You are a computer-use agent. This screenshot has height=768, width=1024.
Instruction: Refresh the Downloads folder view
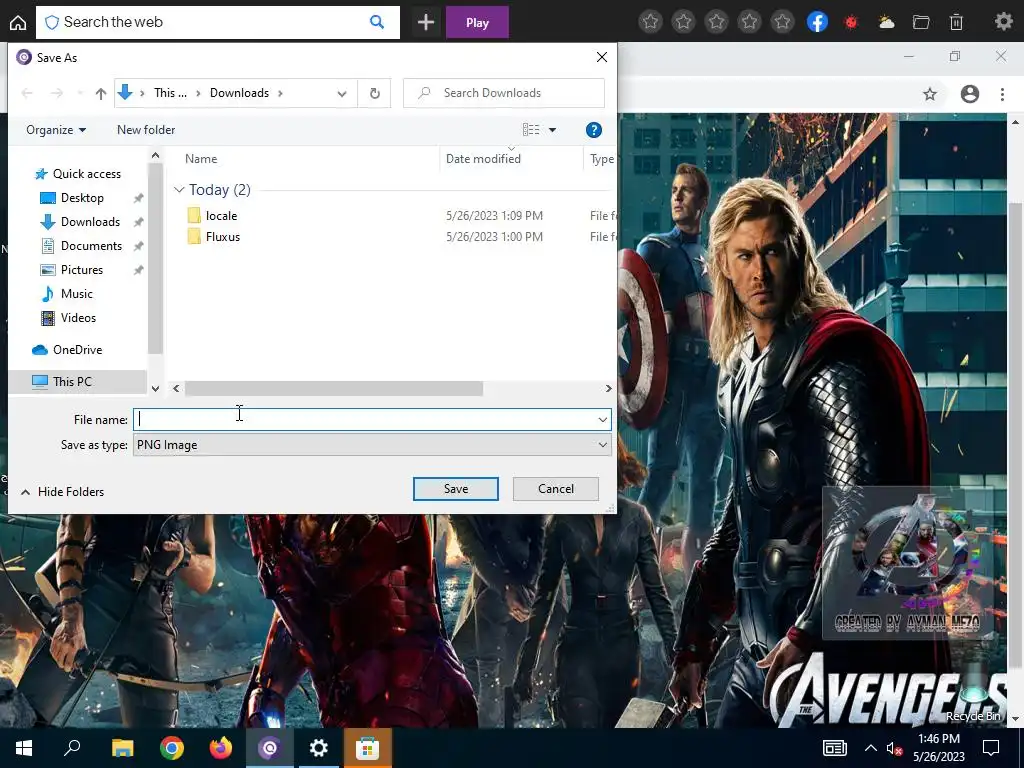click(x=375, y=93)
